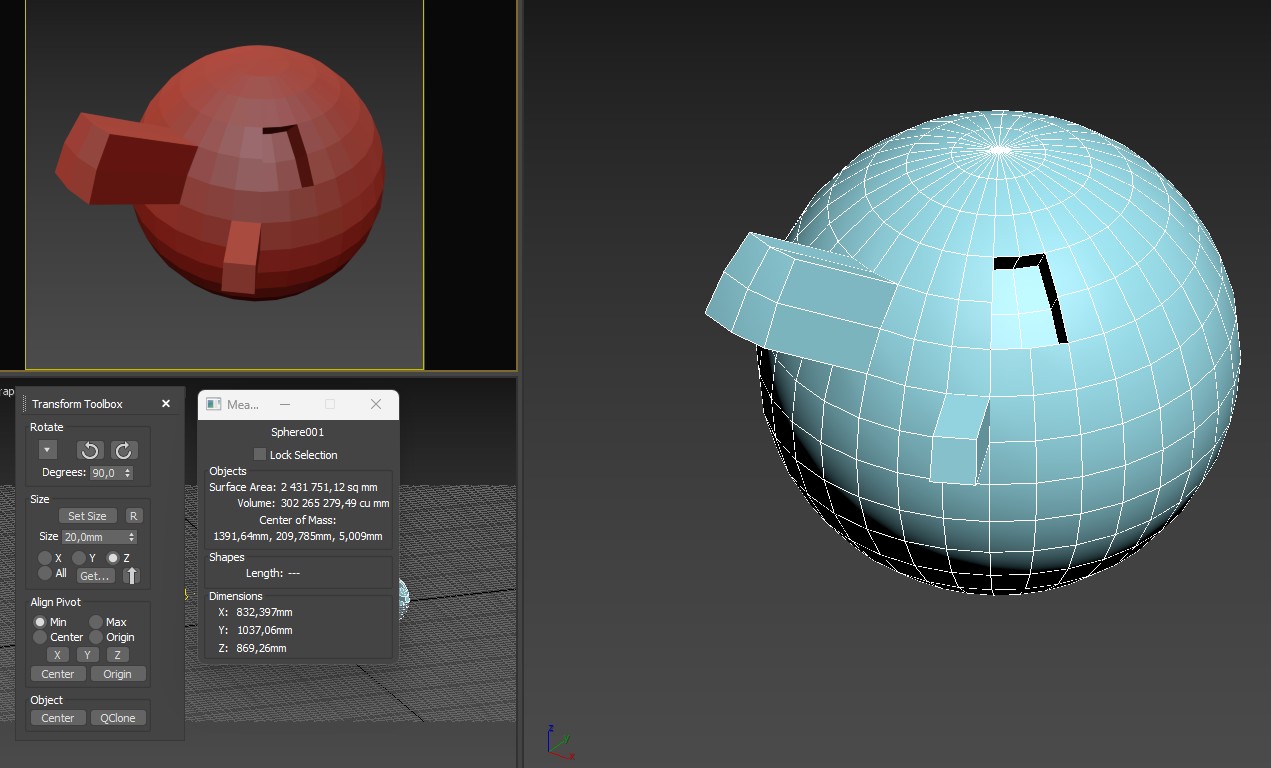Click the R reset size button
Viewport: 1271px width, 768px height.
(133, 516)
